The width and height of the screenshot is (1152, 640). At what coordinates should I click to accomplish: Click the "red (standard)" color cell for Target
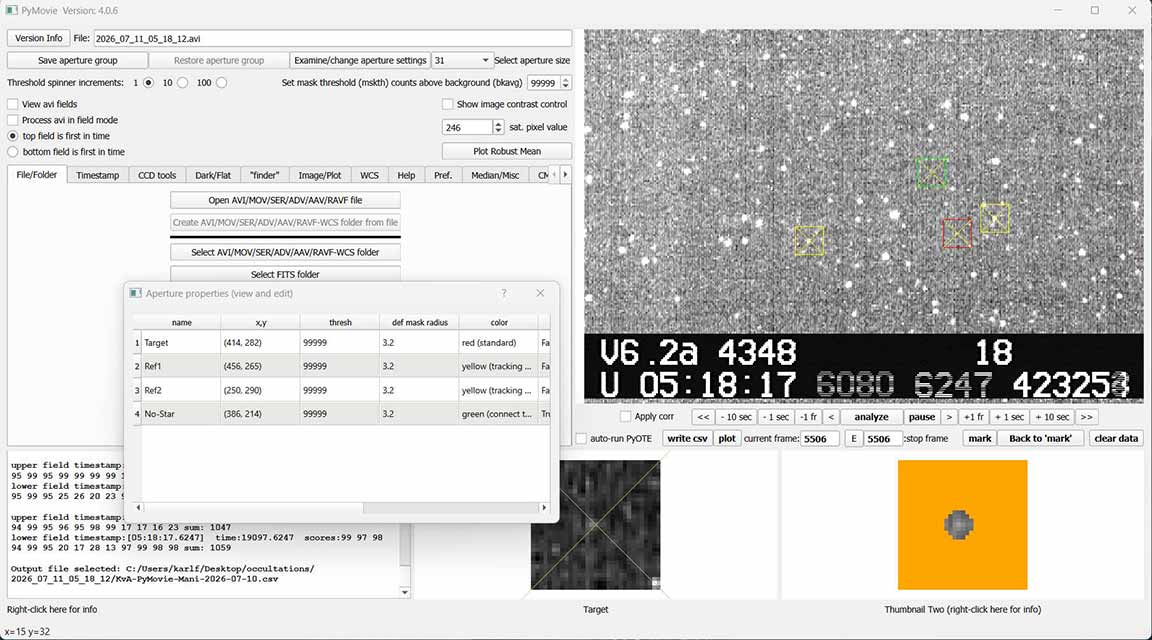coord(498,343)
